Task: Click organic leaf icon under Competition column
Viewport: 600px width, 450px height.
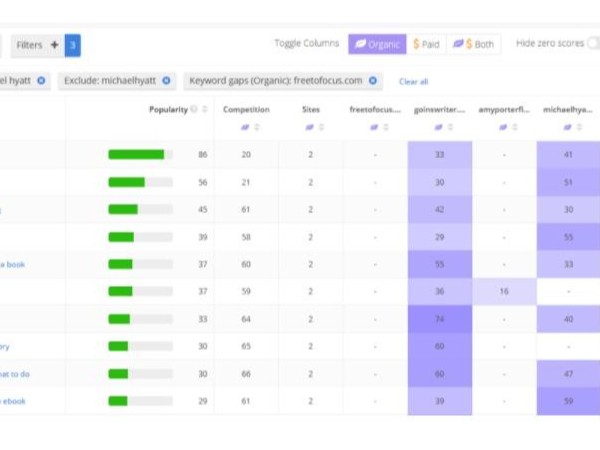Action: pos(244,127)
